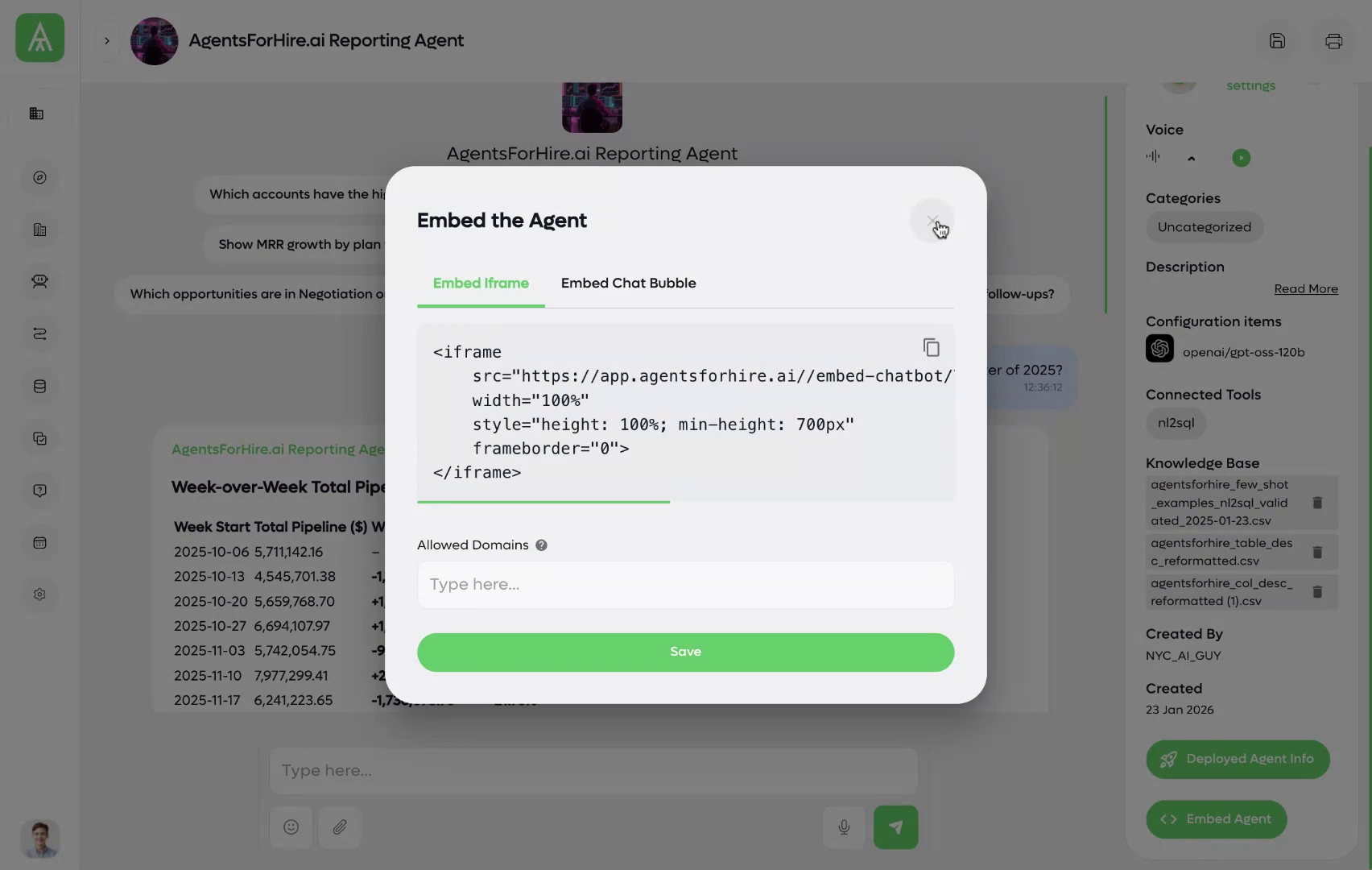Play the voice preview
1372x870 pixels.
(1241, 158)
